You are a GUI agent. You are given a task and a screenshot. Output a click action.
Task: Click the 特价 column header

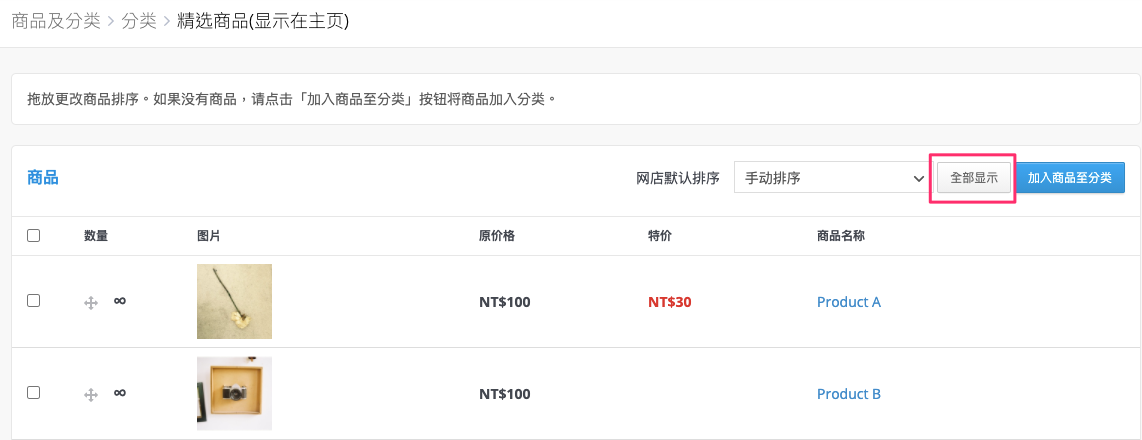point(660,235)
